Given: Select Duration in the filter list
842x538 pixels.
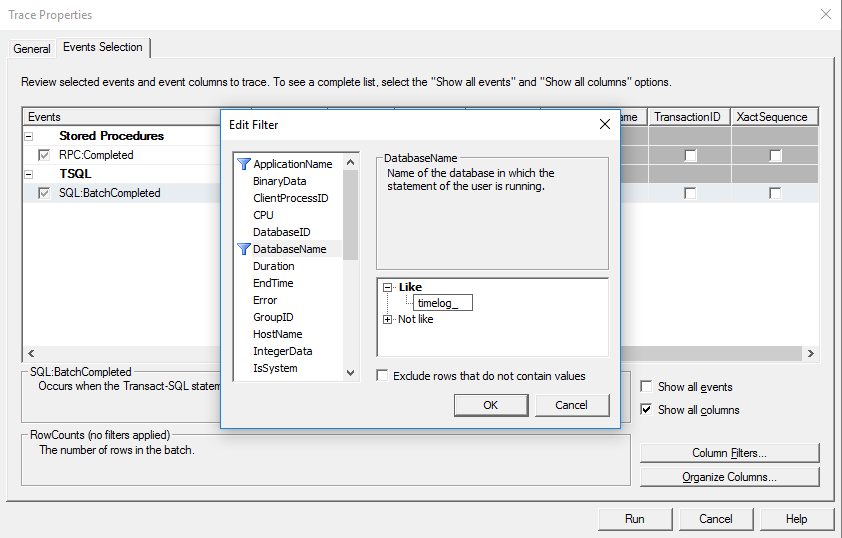Looking at the screenshot, I should (273, 266).
